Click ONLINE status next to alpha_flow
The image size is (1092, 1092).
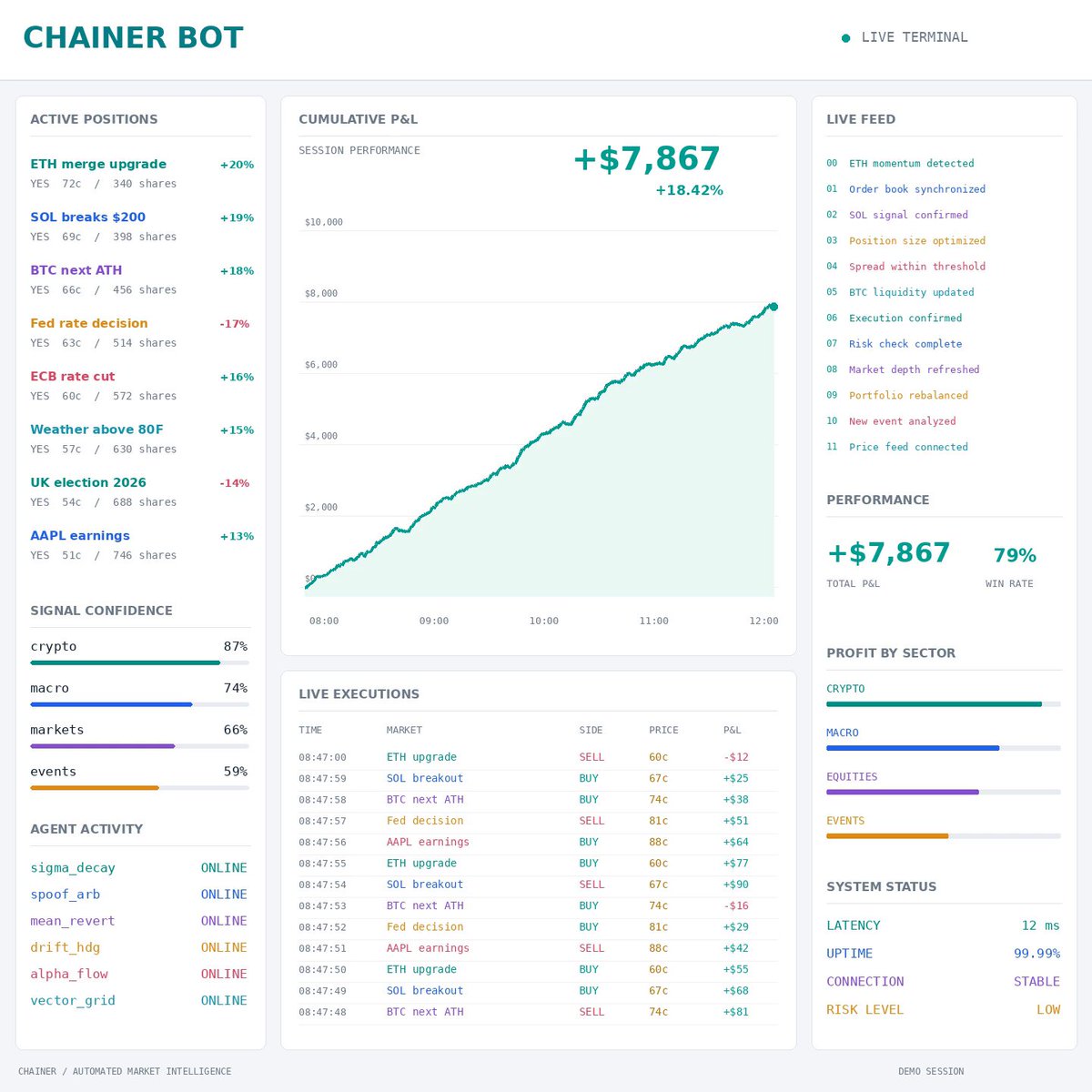coord(224,974)
